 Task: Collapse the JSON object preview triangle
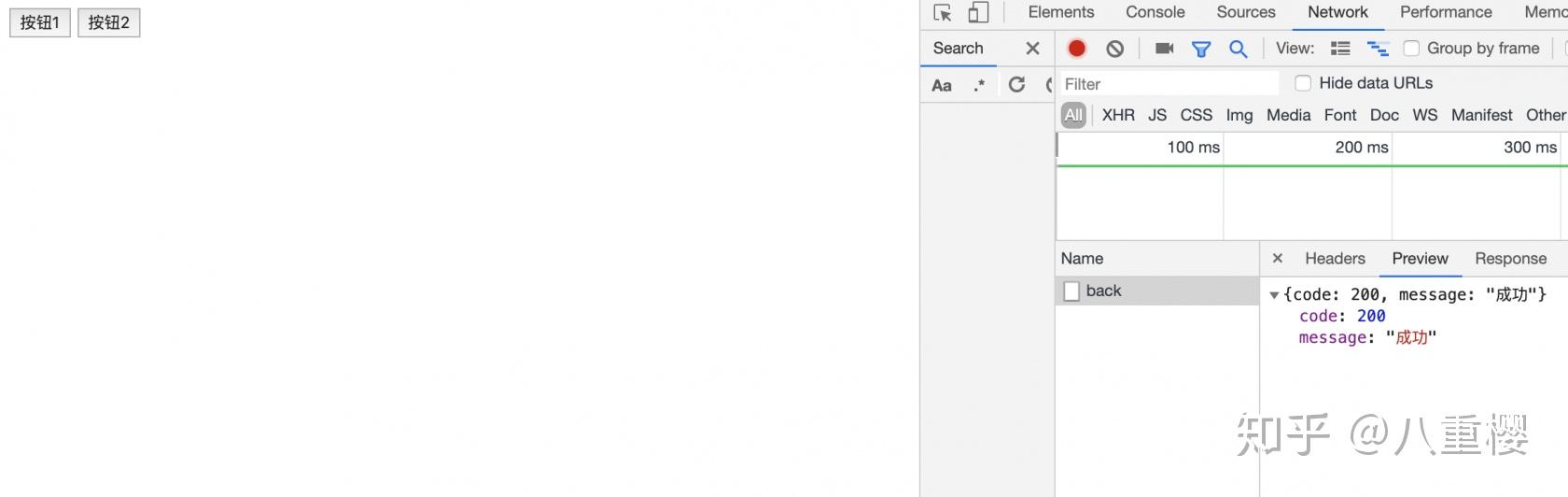point(1274,295)
